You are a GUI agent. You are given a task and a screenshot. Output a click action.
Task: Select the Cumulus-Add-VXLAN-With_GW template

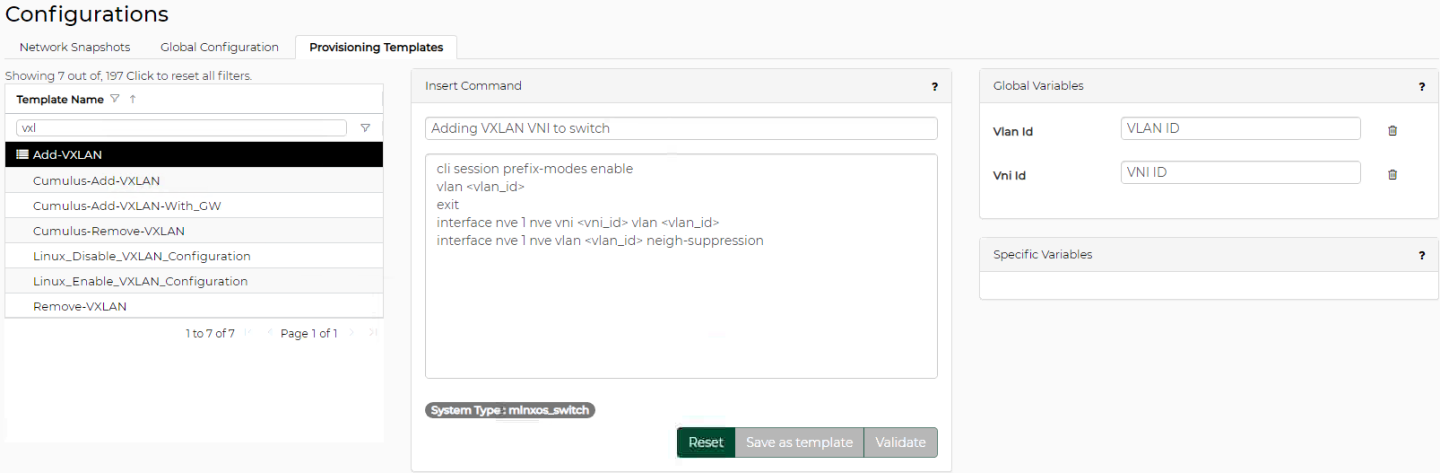(125, 206)
